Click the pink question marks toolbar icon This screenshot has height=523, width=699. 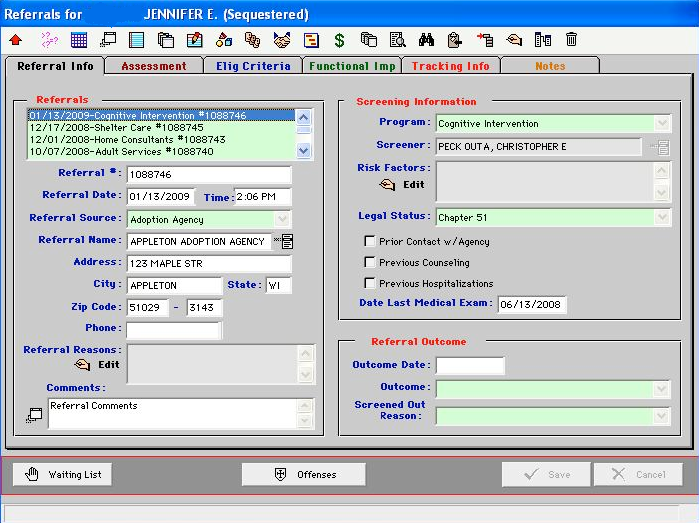[x=49, y=40]
